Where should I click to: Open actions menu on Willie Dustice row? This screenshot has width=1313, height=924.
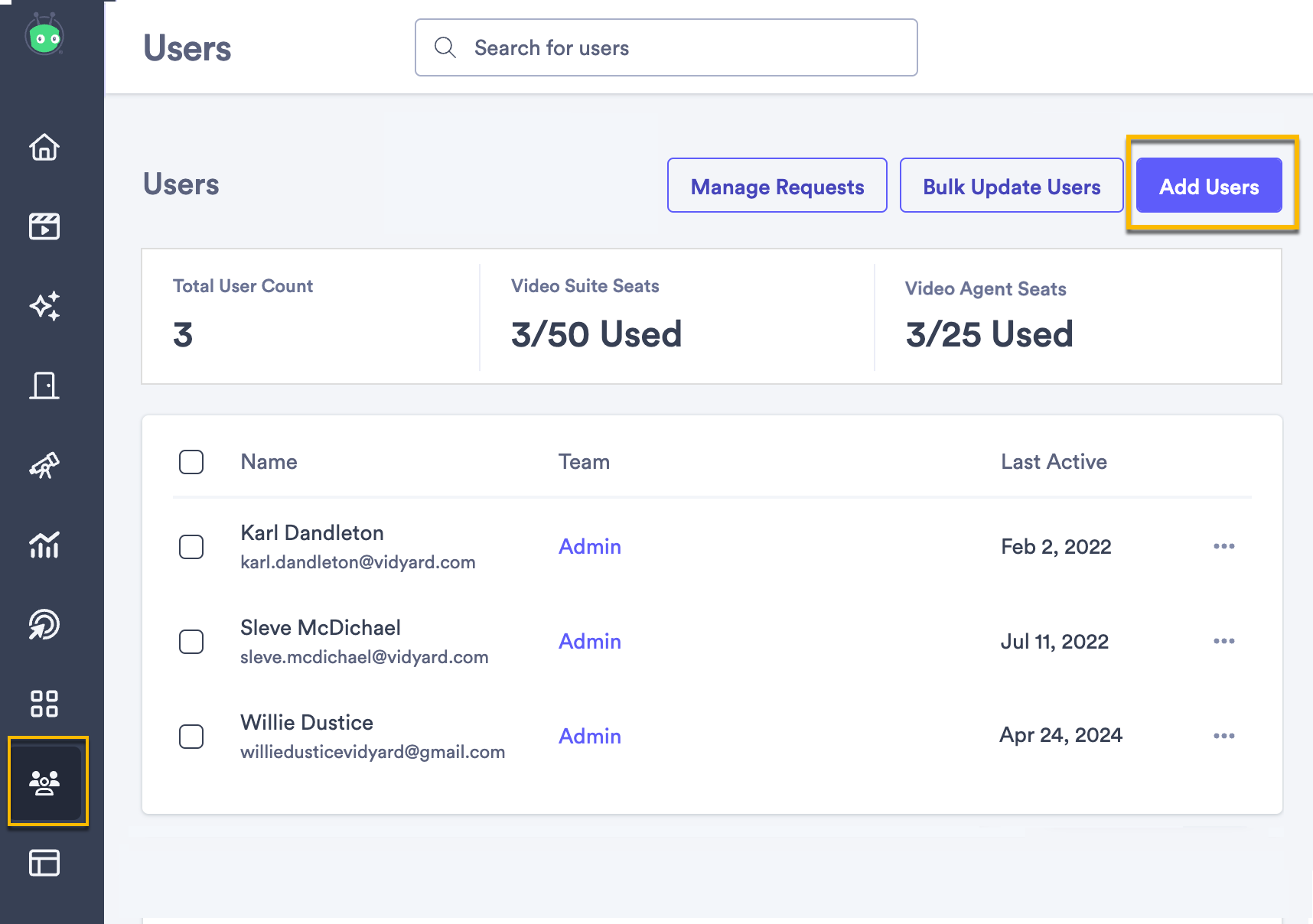click(x=1224, y=735)
